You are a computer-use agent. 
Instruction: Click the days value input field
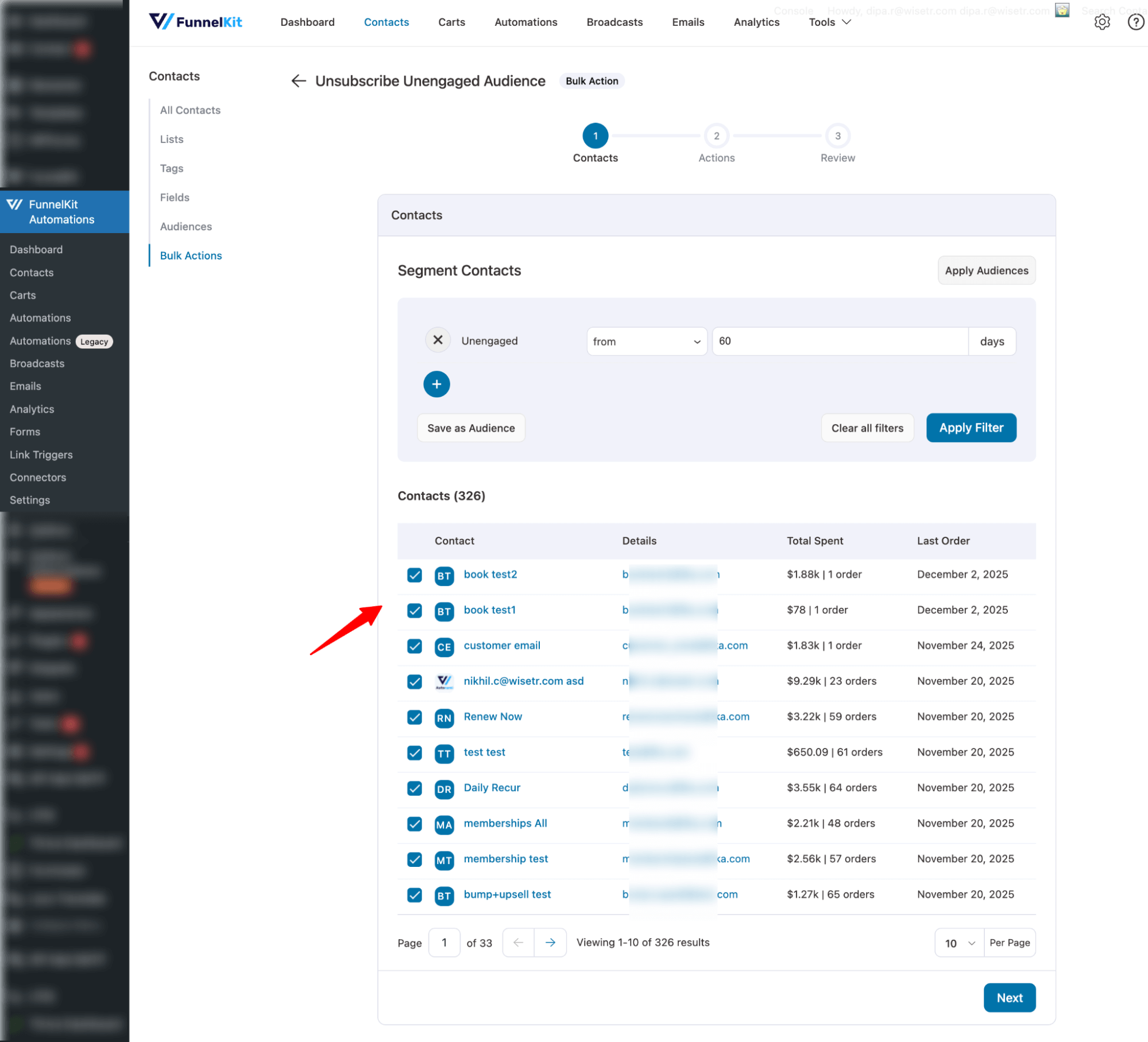(x=840, y=342)
